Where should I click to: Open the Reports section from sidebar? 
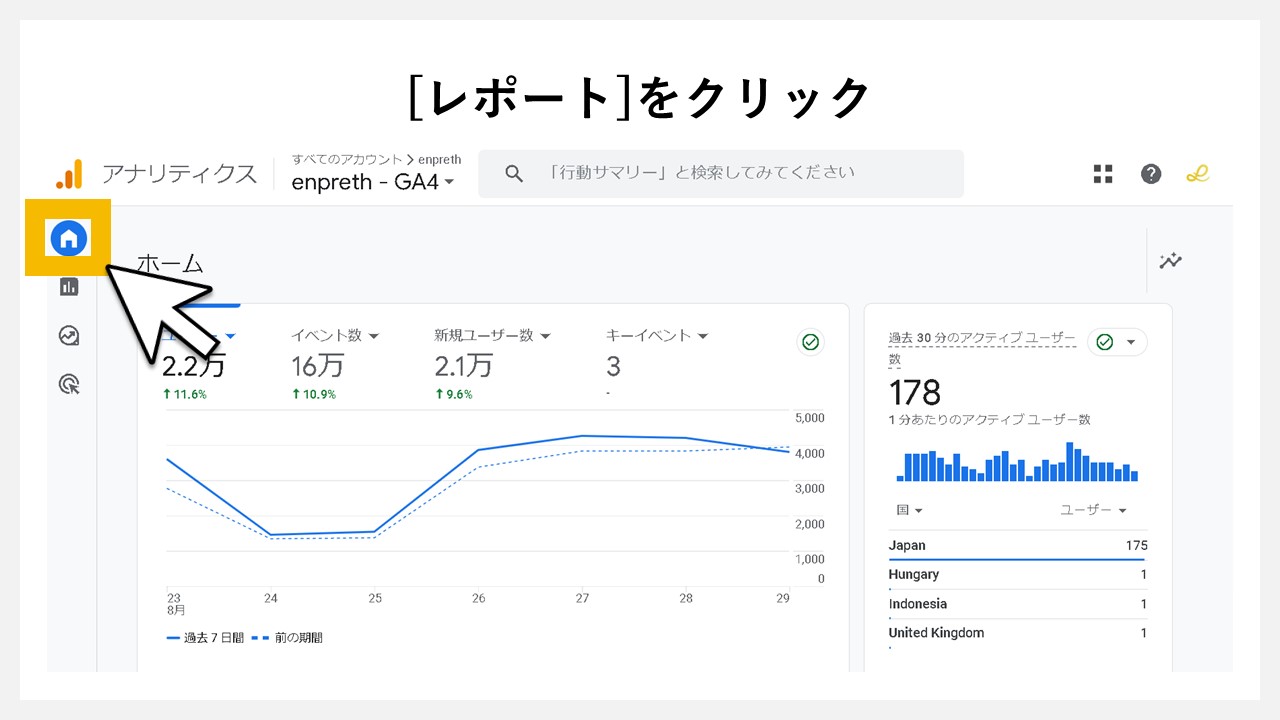(68, 286)
